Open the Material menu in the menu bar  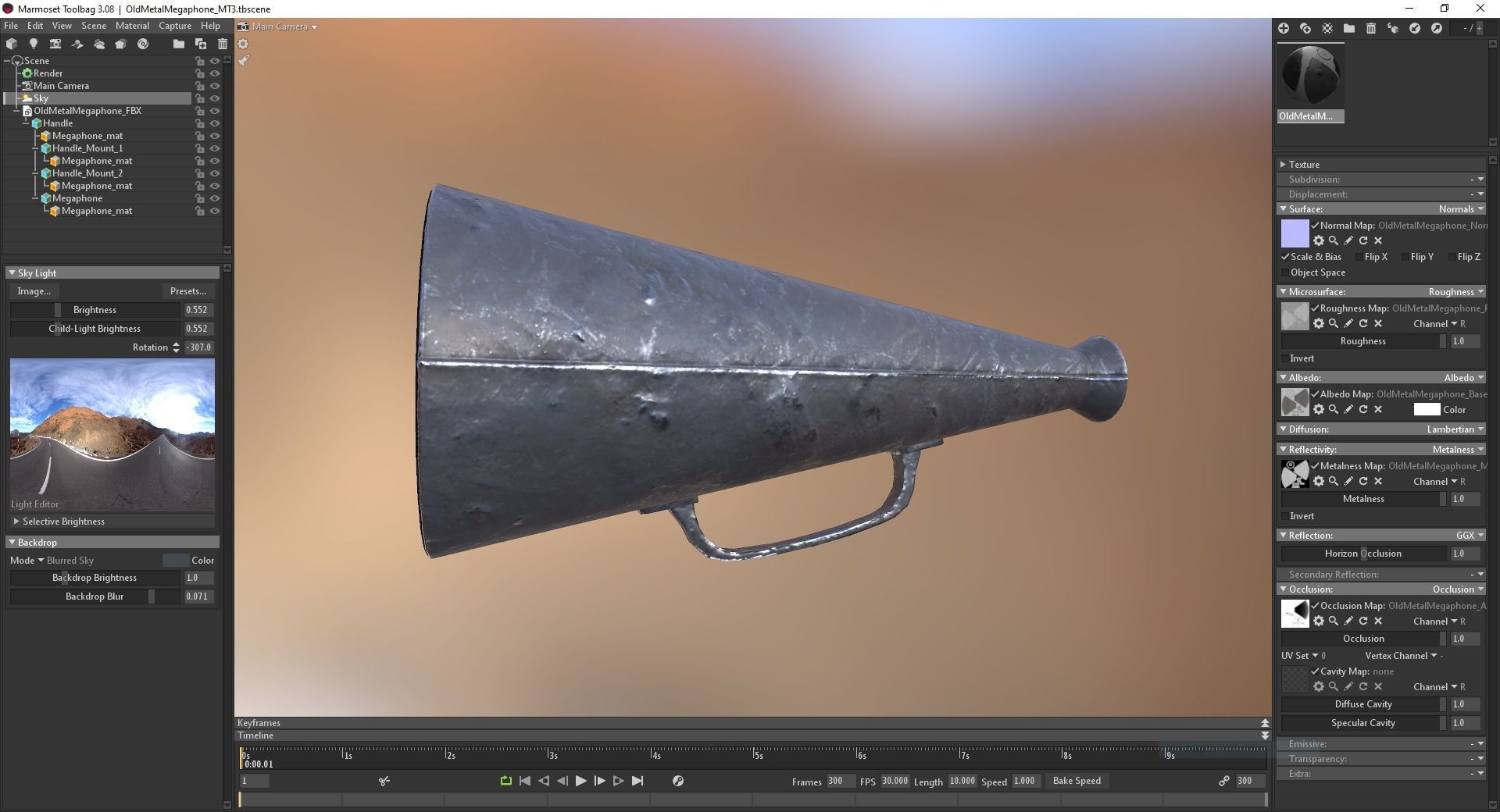(131, 26)
